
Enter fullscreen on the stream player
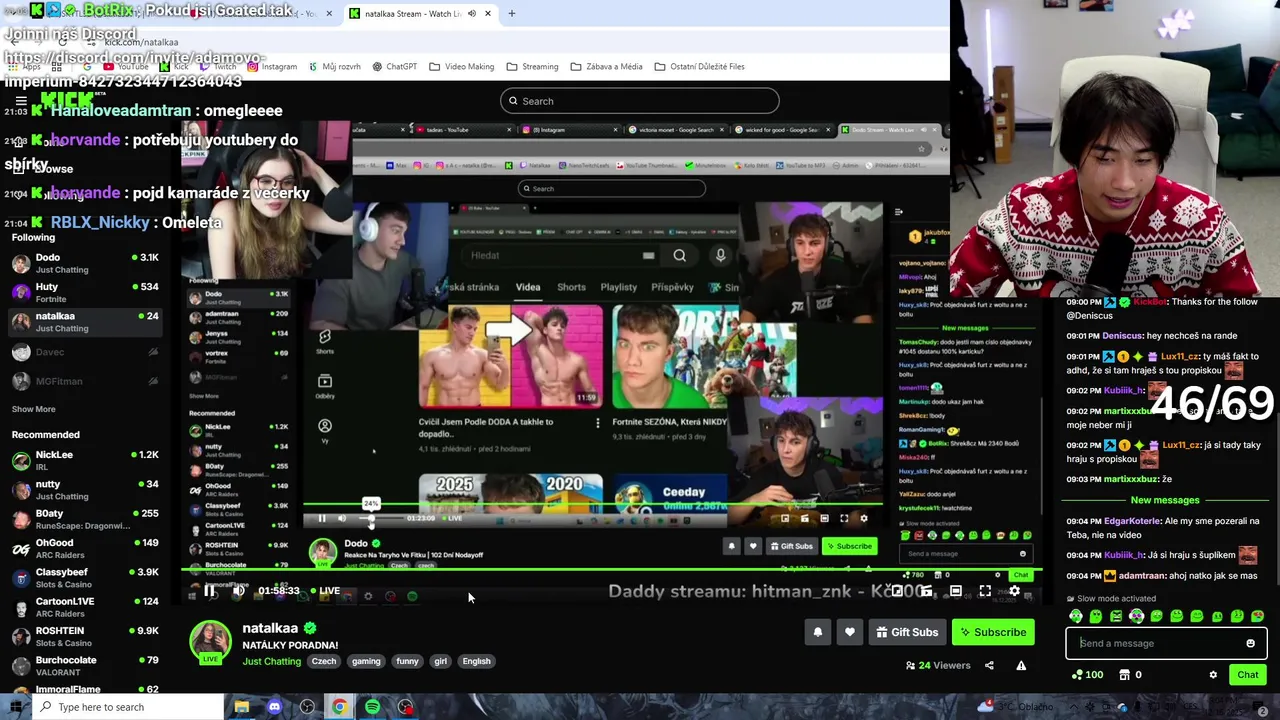[985, 591]
